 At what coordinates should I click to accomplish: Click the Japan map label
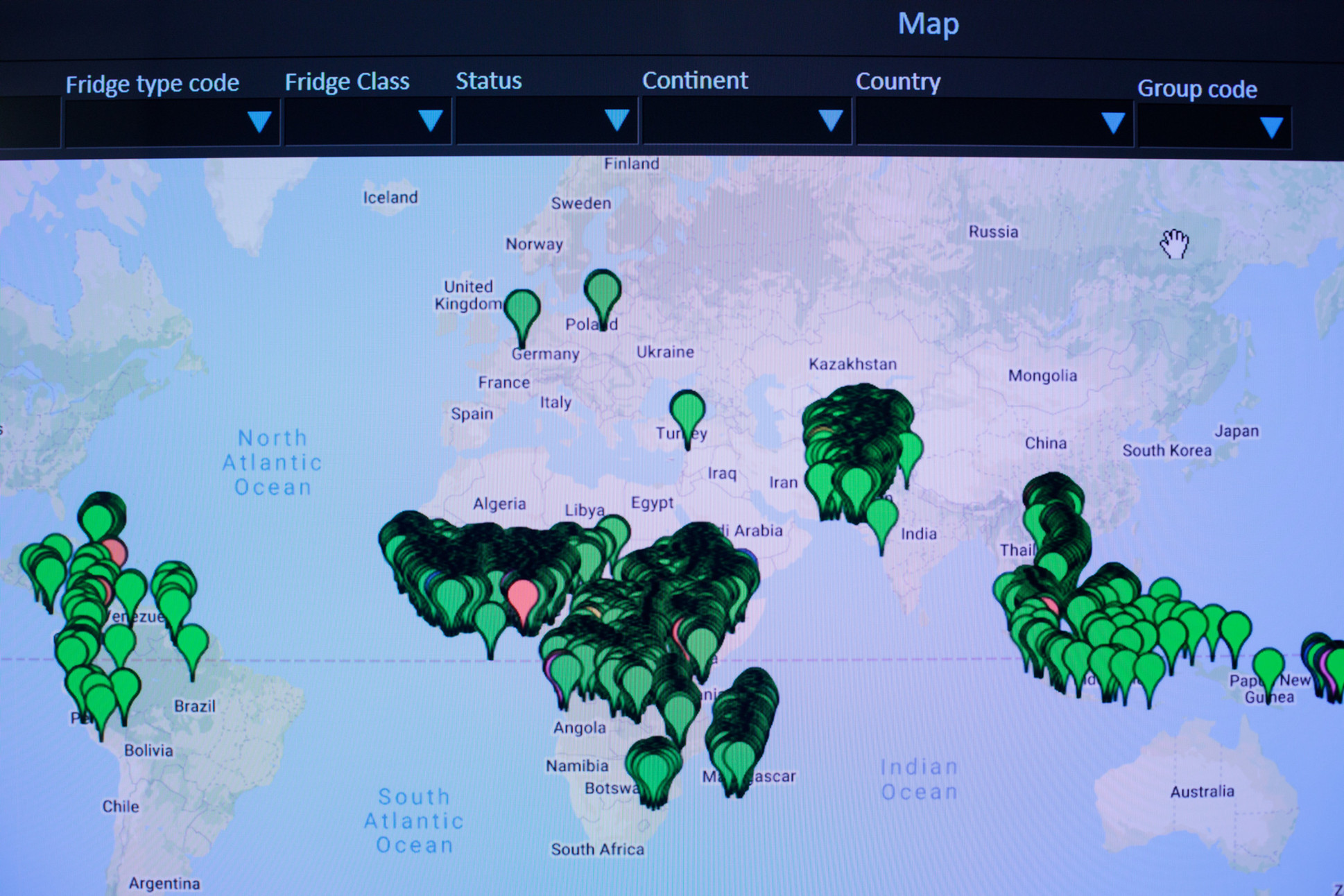click(x=1237, y=431)
